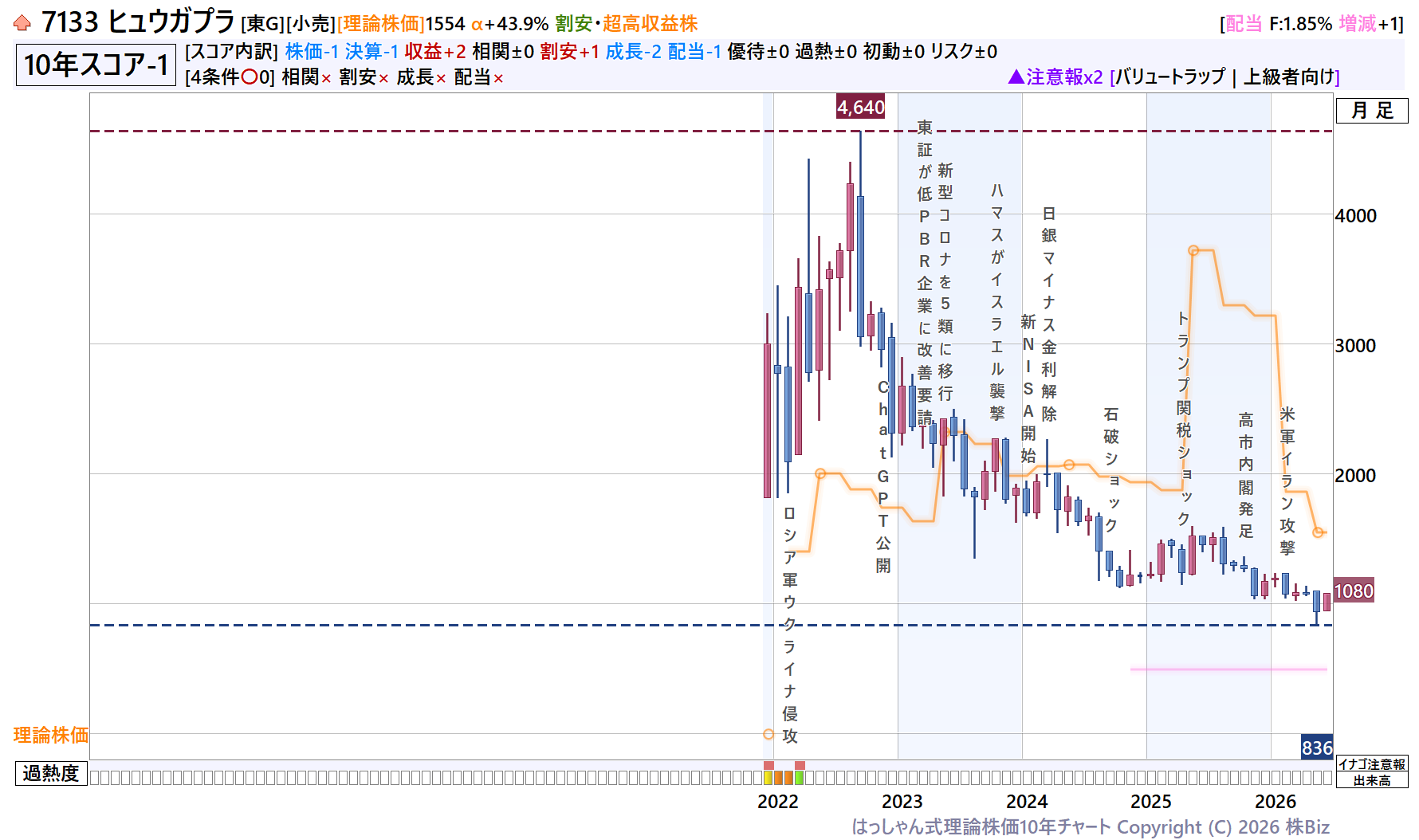The image size is (1419, 840).
Task: Click the 4000 price axis label
Action: (x=1356, y=216)
